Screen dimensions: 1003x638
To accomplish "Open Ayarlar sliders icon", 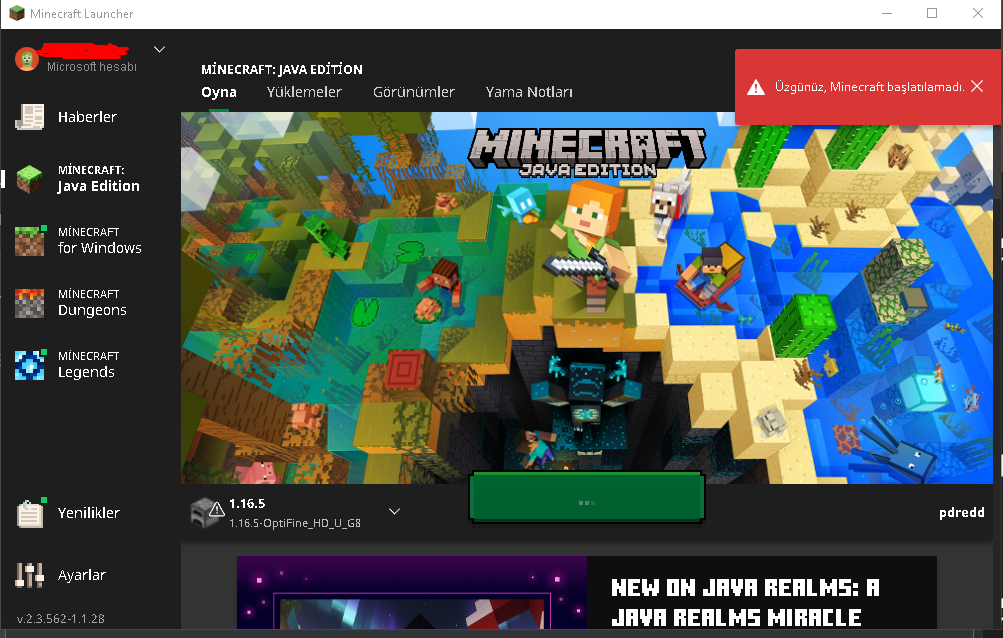I will point(29,575).
